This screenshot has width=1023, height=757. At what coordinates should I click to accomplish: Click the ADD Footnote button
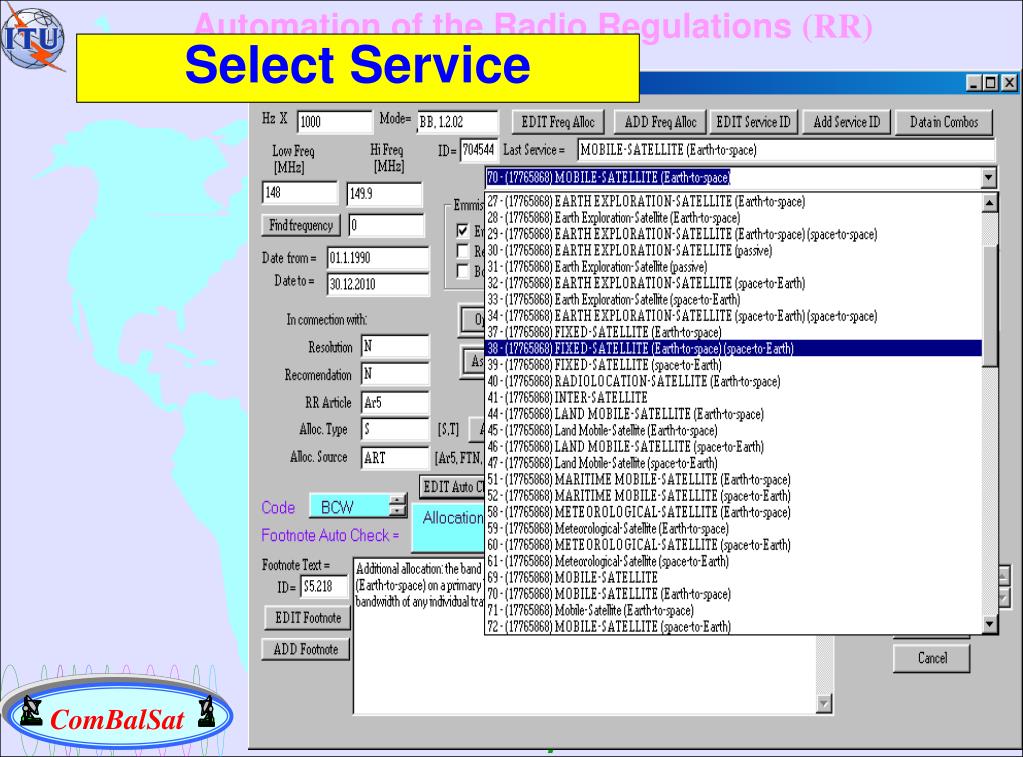tap(305, 649)
